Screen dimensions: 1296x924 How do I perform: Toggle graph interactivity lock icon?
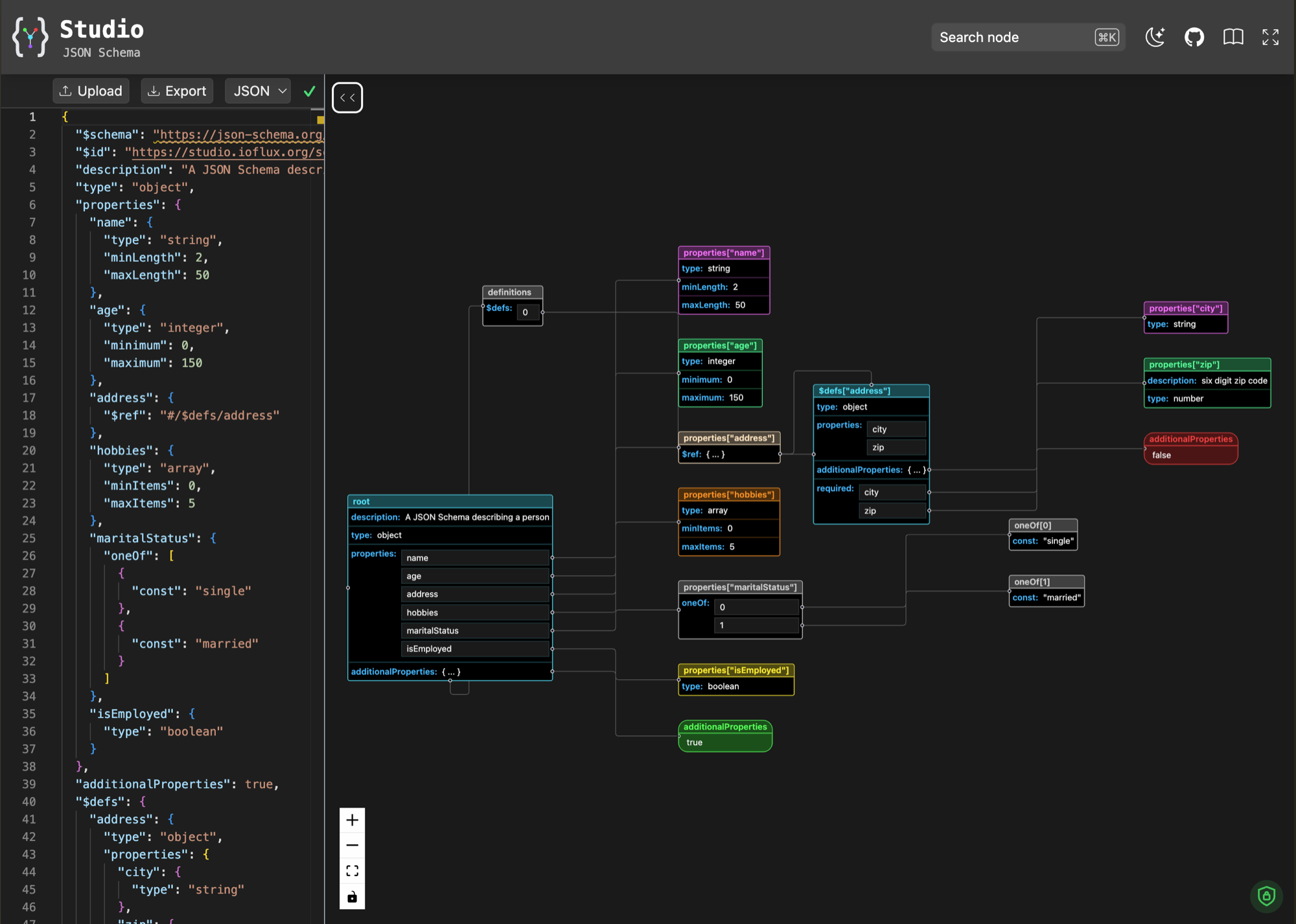click(x=352, y=897)
